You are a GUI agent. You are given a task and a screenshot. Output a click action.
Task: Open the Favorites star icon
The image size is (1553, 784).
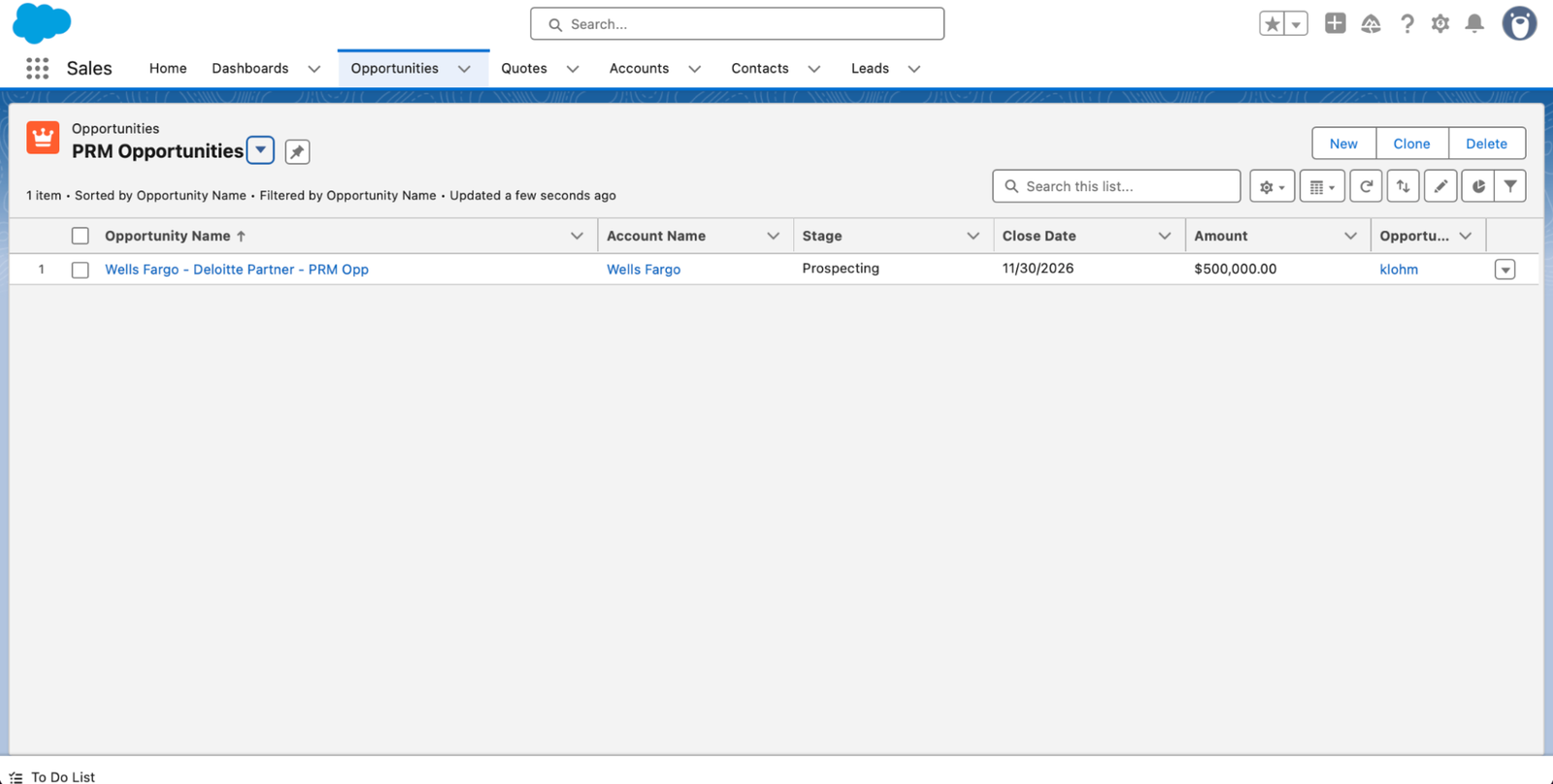click(1272, 24)
